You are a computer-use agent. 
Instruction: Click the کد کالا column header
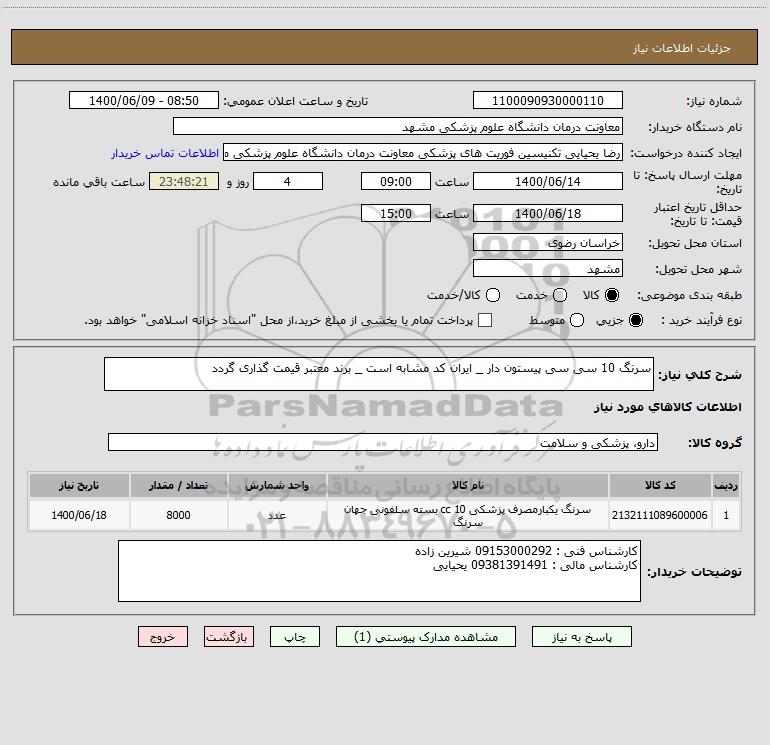[660, 485]
